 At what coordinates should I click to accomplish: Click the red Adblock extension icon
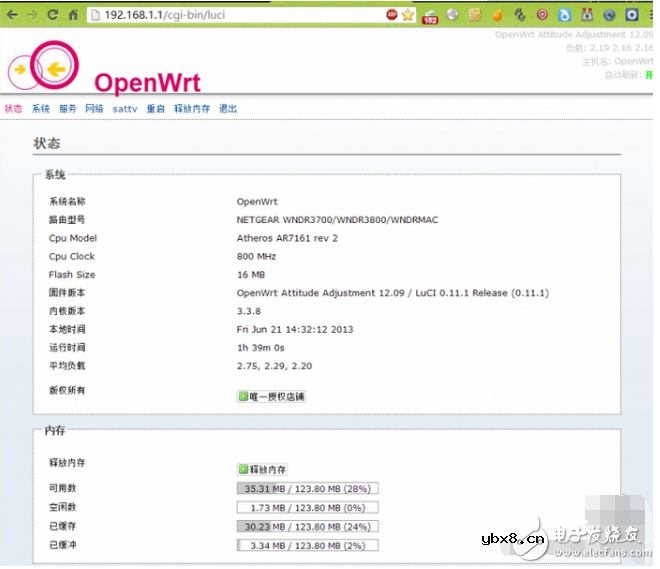pos(391,16)
